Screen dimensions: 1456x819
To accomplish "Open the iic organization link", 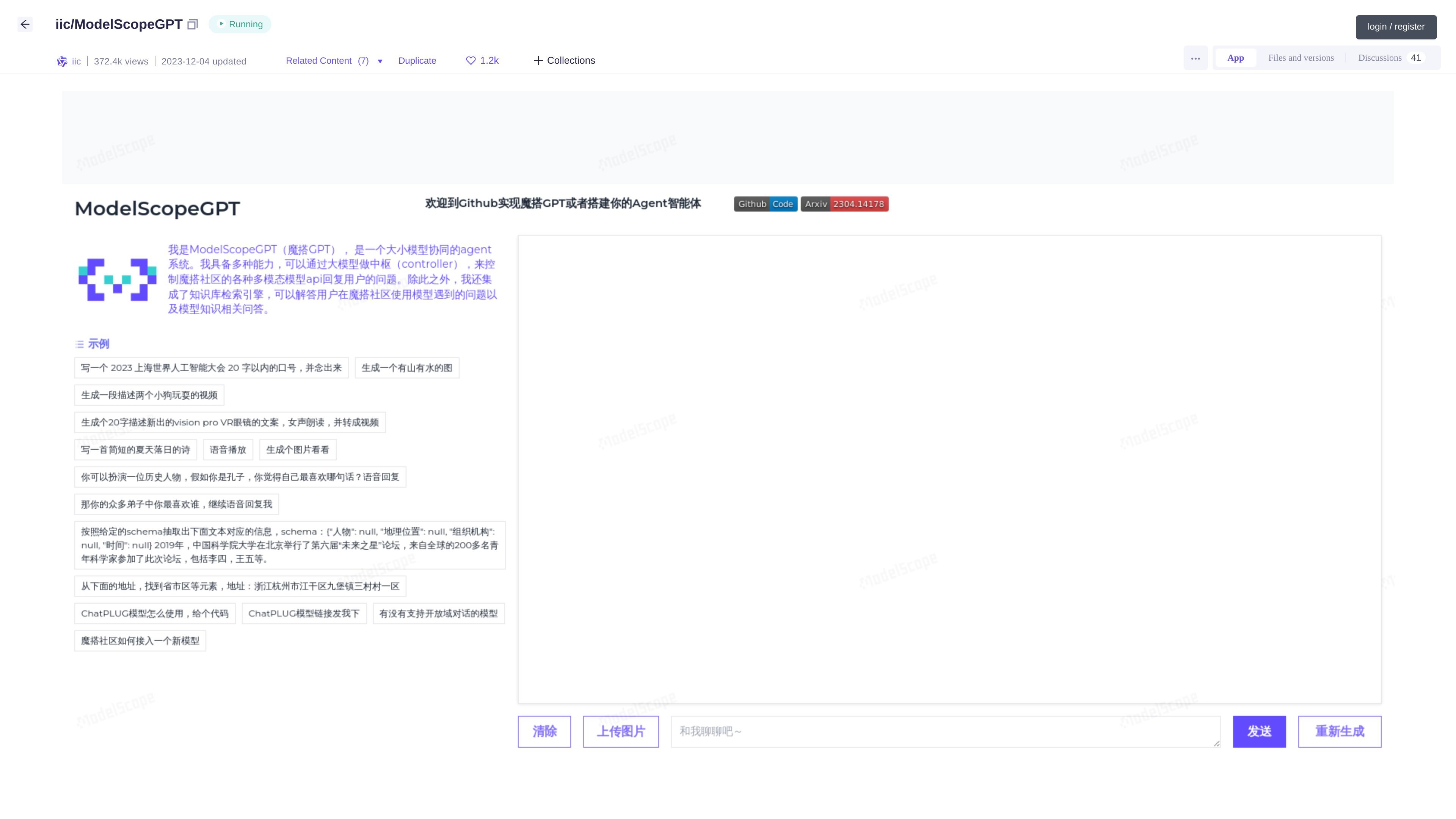I will coord(76,61).
